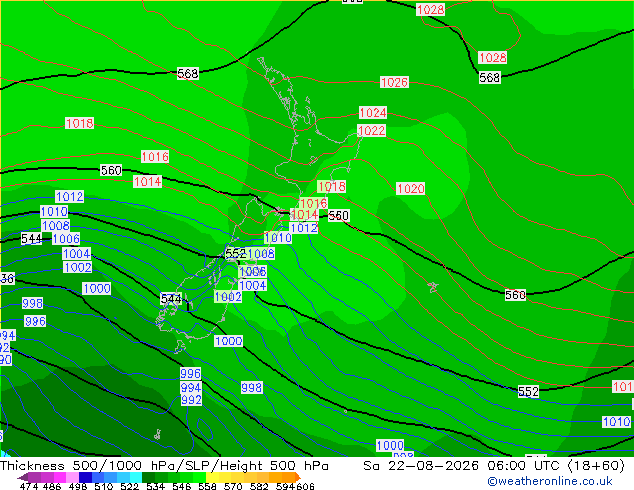Click the 522 legend value
The height and width of the screenshot is (490, 634).
point(129,486)
